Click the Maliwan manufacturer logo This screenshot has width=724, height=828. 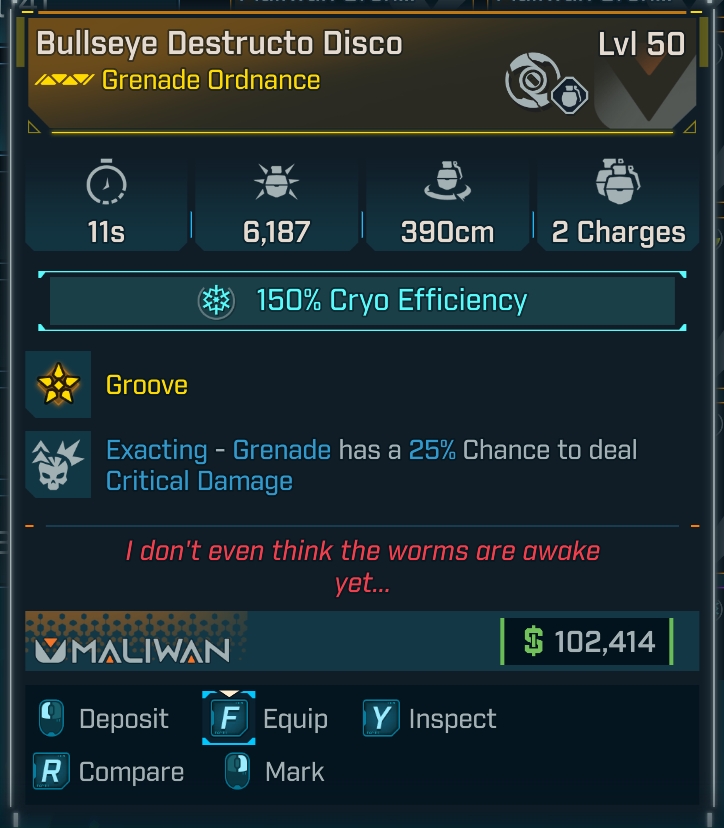click(133, 651)
